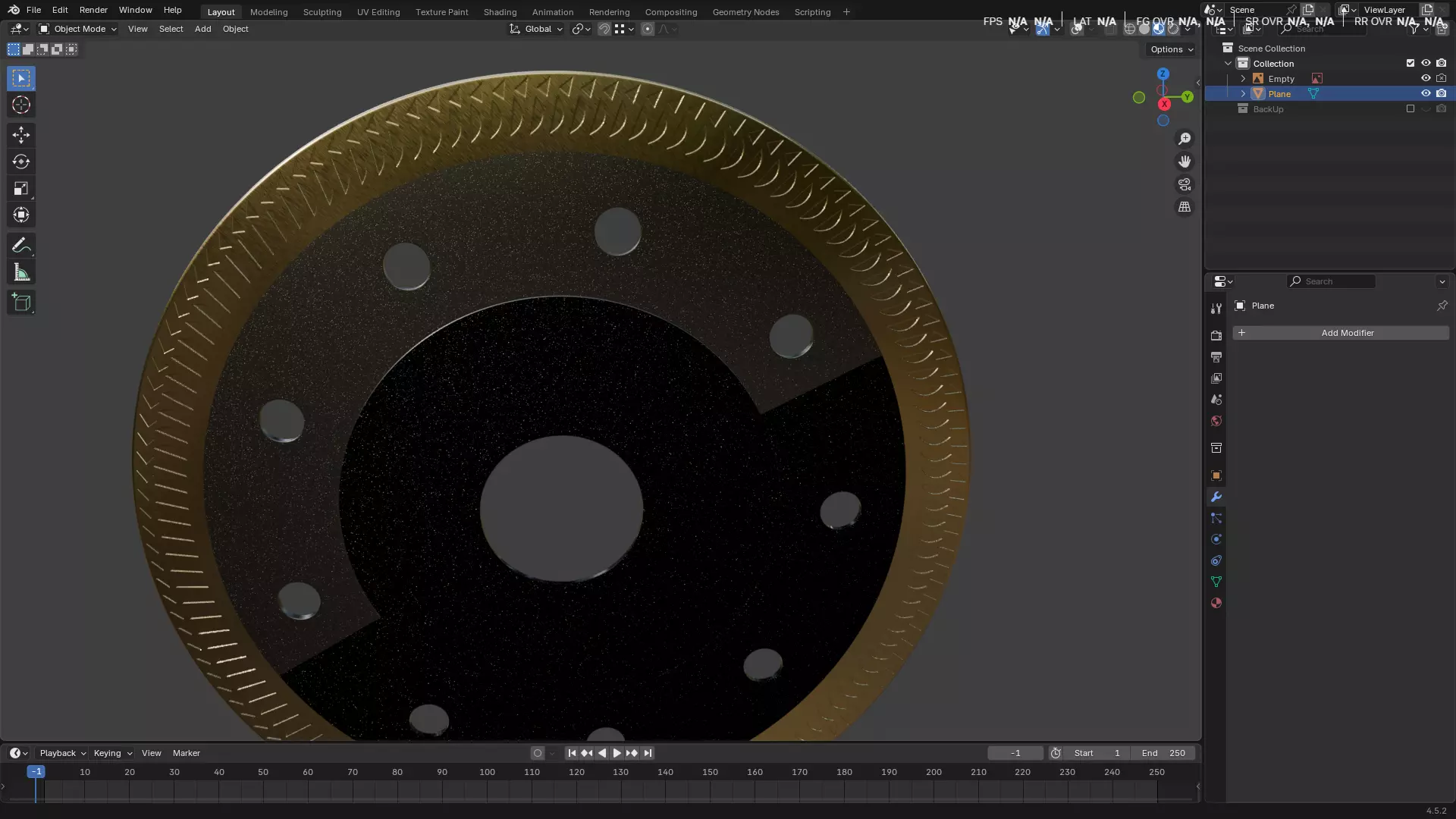This screenshot has width=1456, height=819.
Task: Open Global transform orientation dropdown
Action: [x=536, y=29]
